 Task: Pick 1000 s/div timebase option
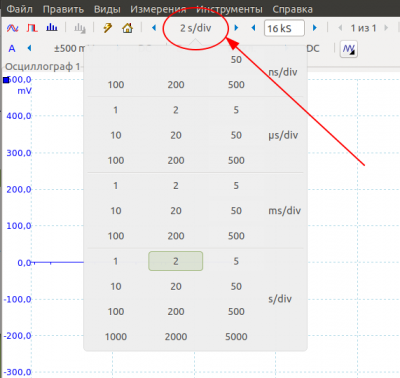pos(116,337)
